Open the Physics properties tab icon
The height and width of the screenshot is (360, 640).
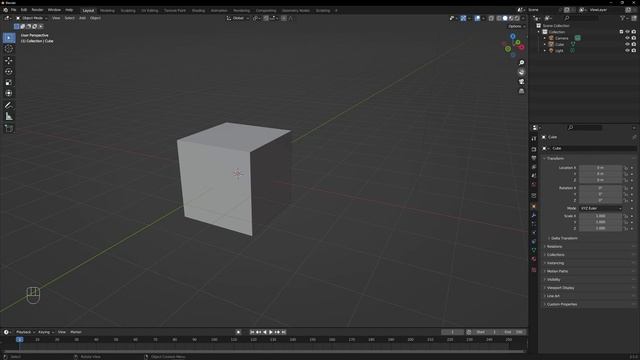point(534,233)
